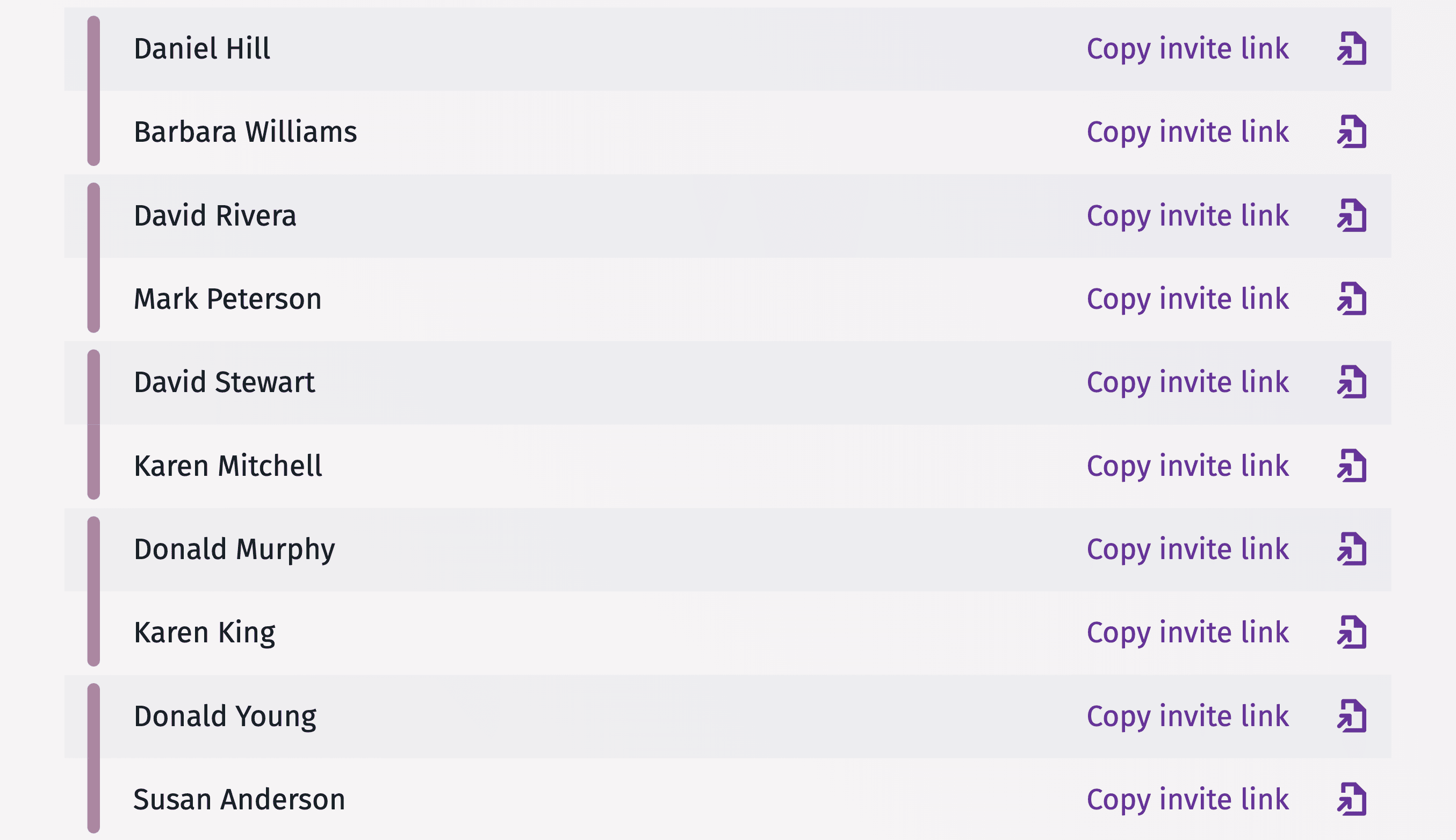This screenshot has height=840, width=1456.
Task: Click the copy invite link icon for Barbara Williams
Action: [x=1355, y=131]
